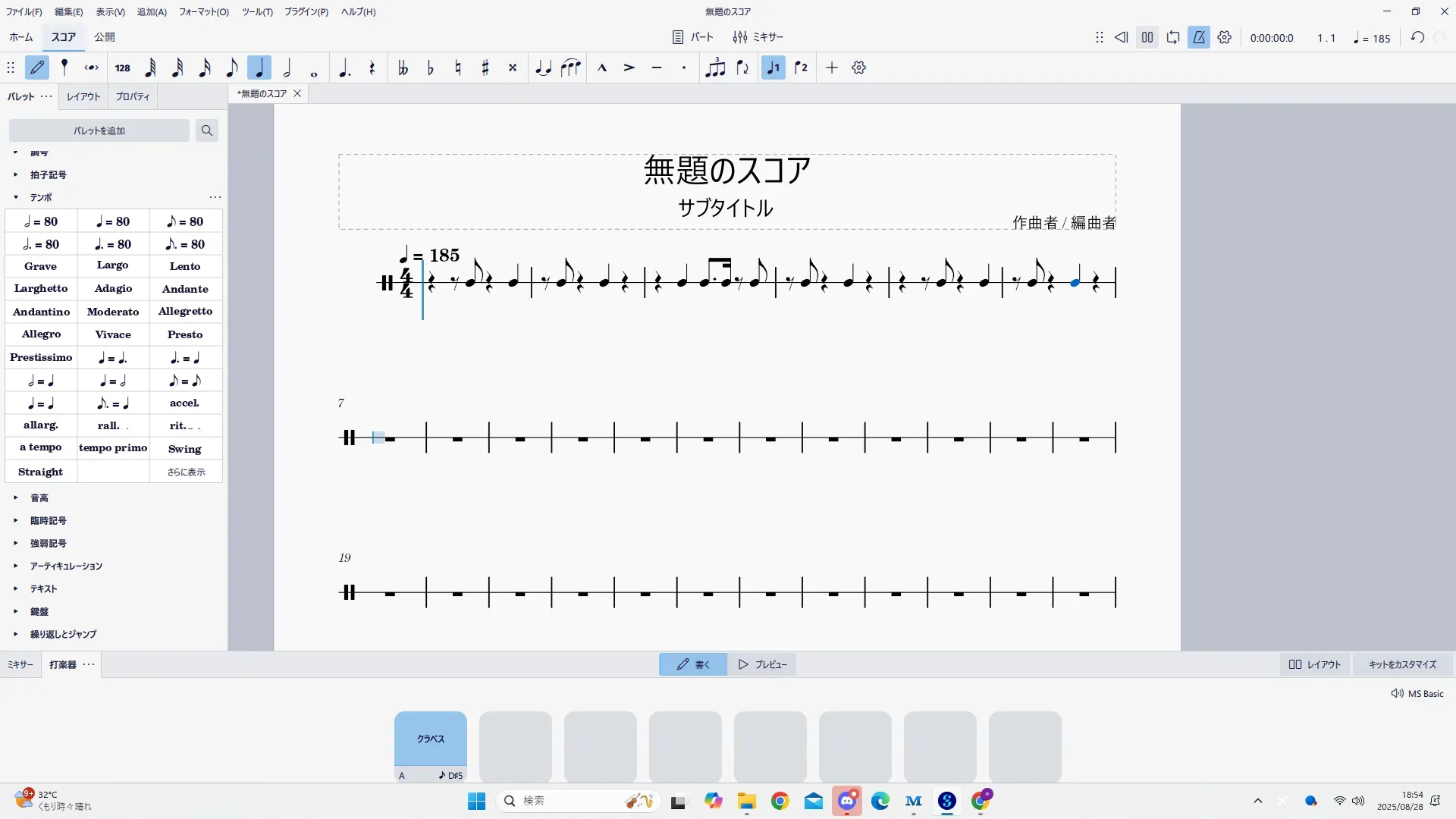Image resolution: width=1456 pixels, height=819 pixels.
Task: Click the double flat accidental icon
Action: tap(403, 68)
